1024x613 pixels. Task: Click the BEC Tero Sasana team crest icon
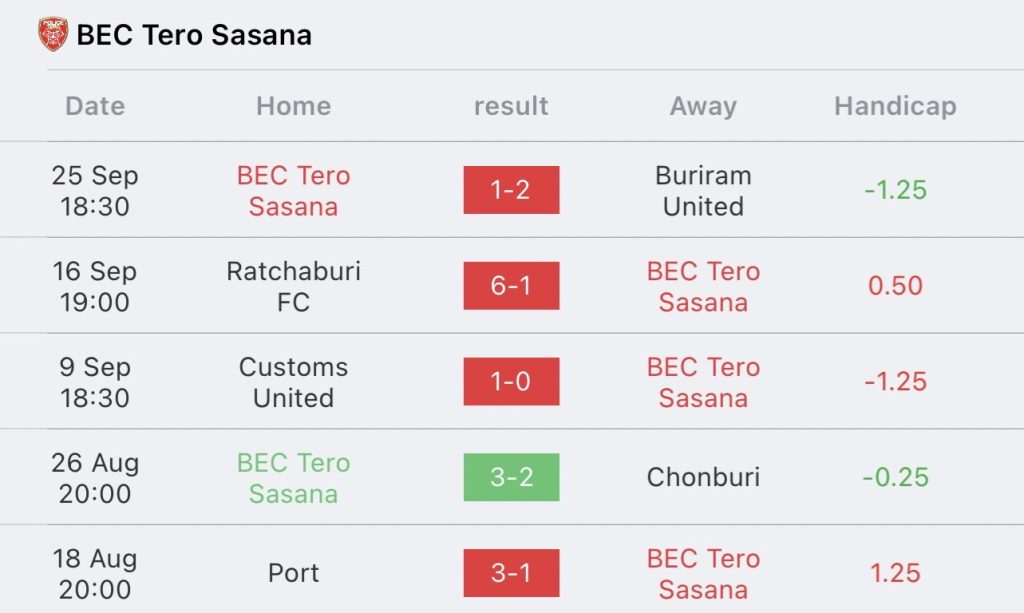click(53, 34)
